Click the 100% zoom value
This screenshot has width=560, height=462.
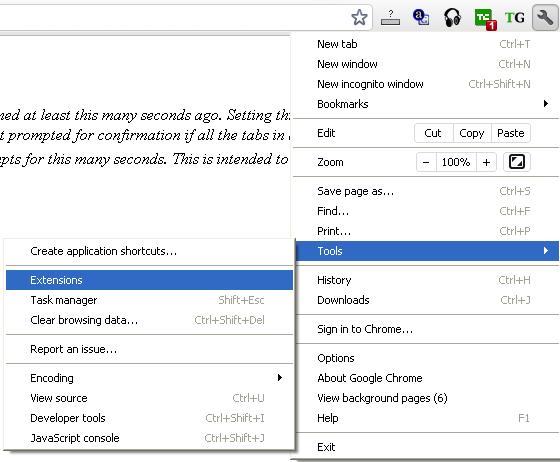tap(456, 162)
